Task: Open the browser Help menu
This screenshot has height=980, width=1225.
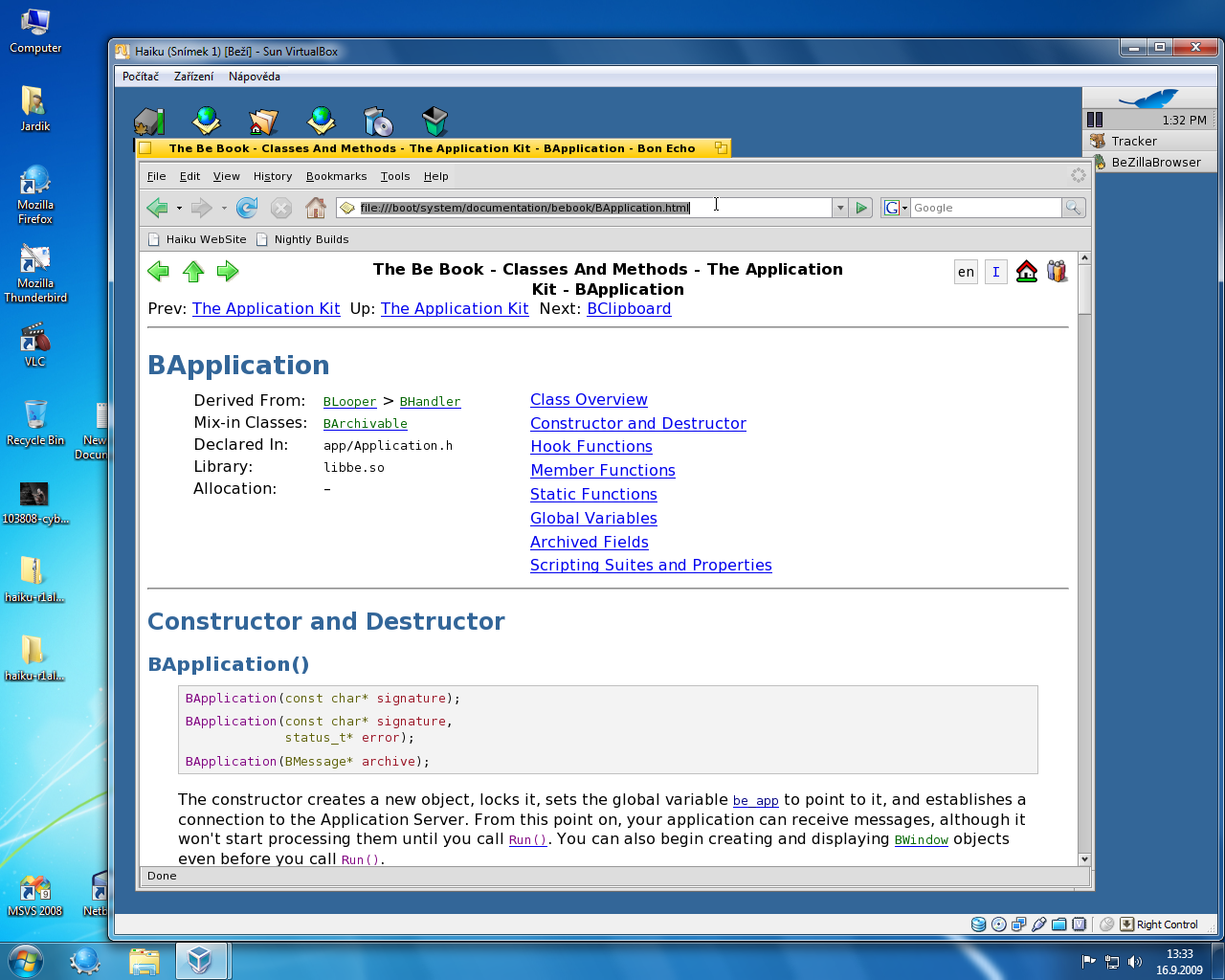Action: coord(436,176)
